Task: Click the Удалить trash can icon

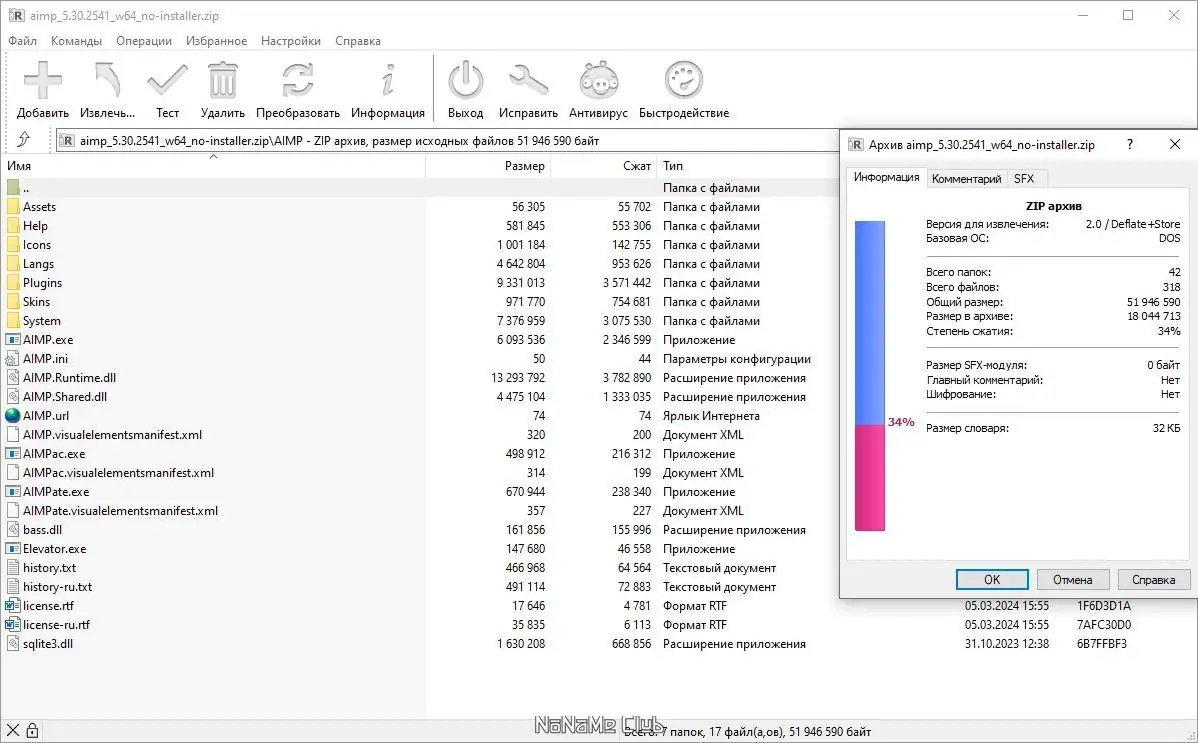Action: [x=222, y=80]
